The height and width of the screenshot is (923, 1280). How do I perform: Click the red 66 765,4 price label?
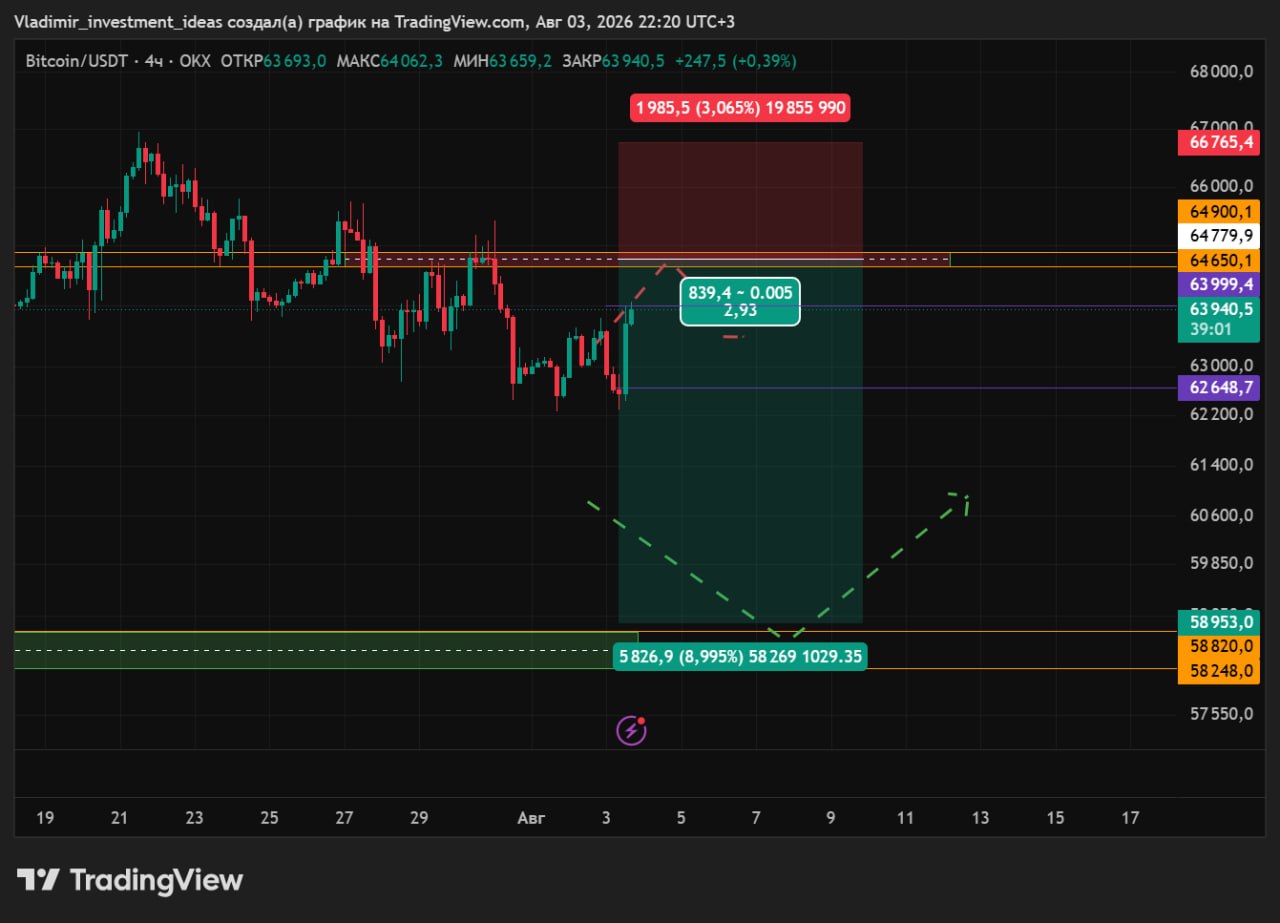(1220, 143)
